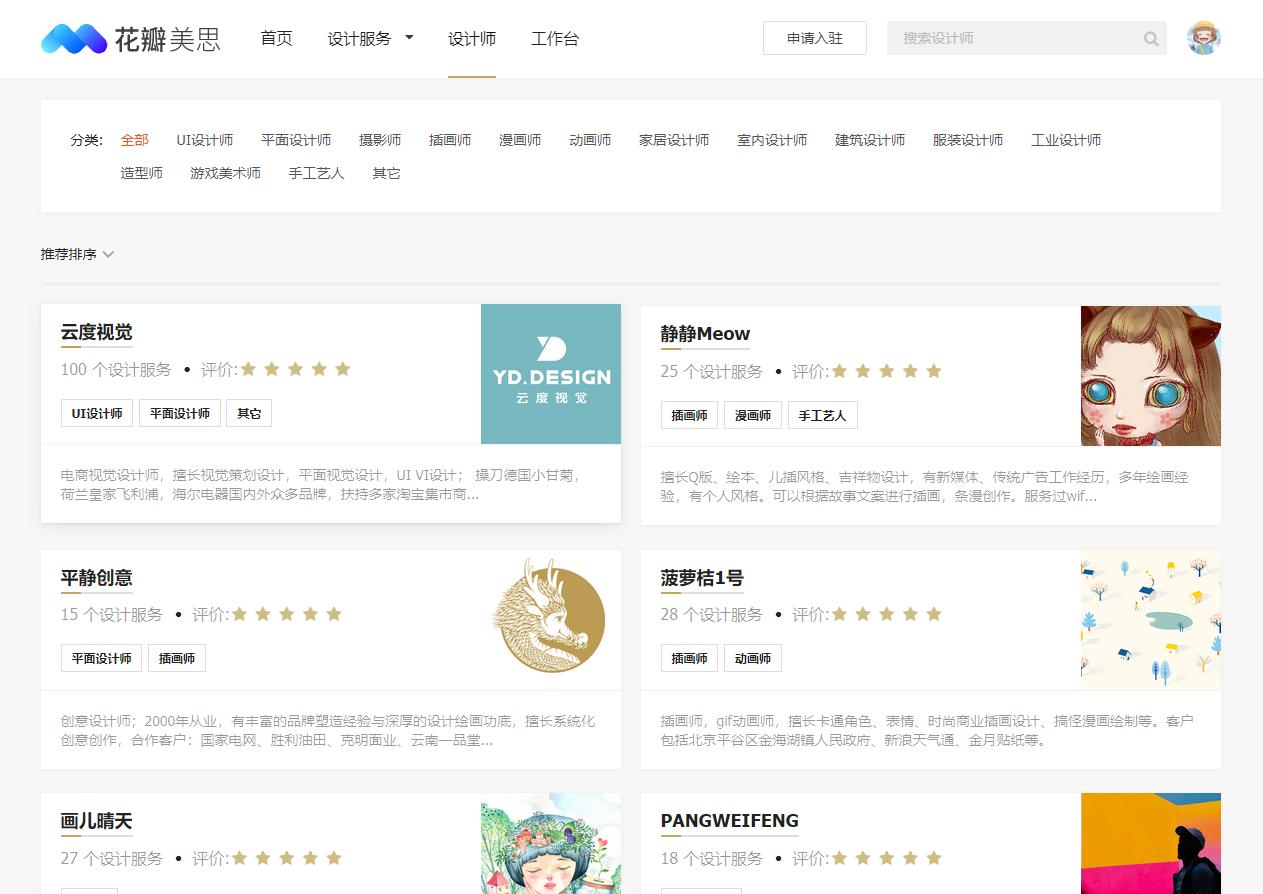Filter by UI设计师 category
The image size is (1263, 894).
tap(205, 140)
